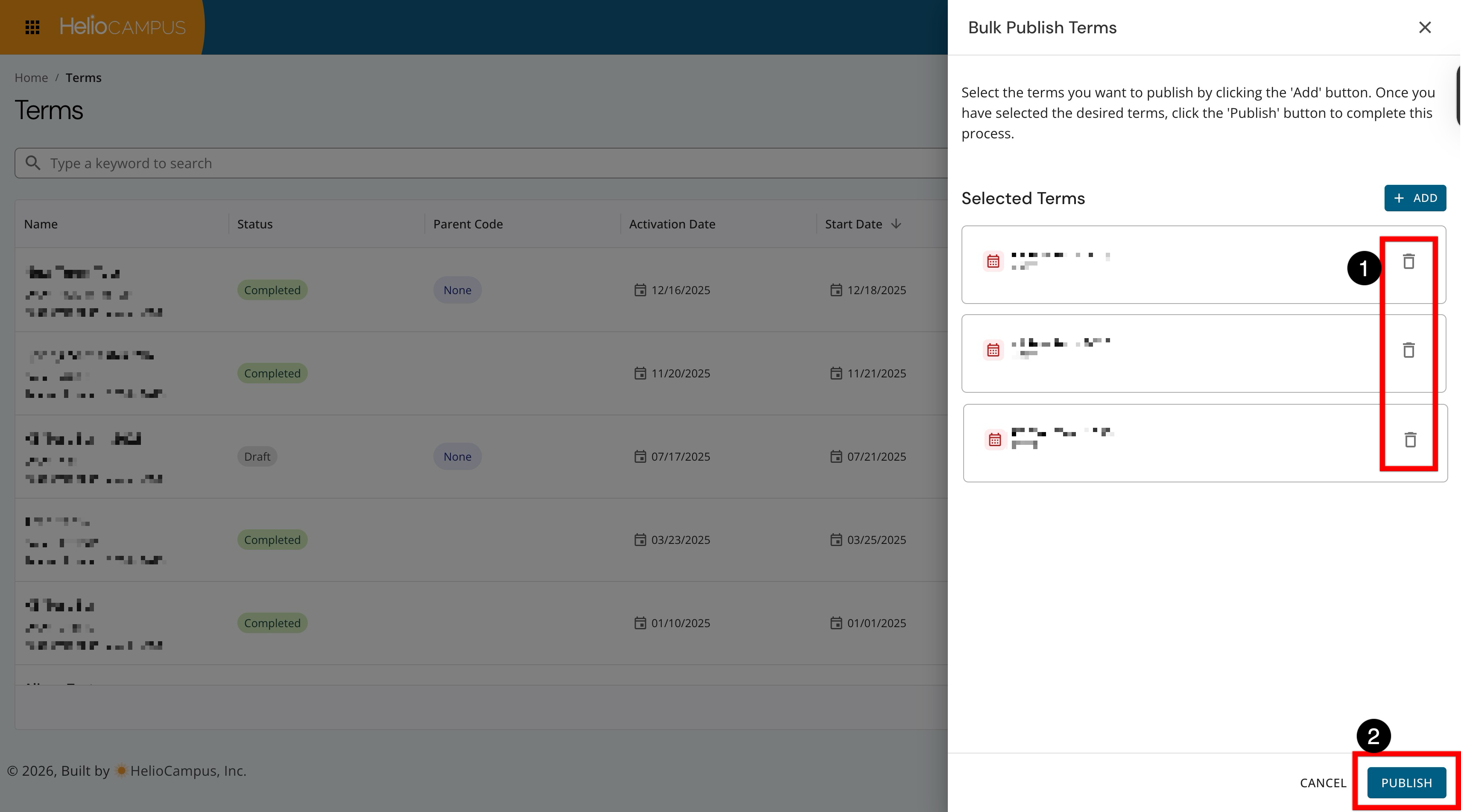The image size is (1461, 812).
Task: Click the ADD button for selected terms
Action: (1415, 198)
